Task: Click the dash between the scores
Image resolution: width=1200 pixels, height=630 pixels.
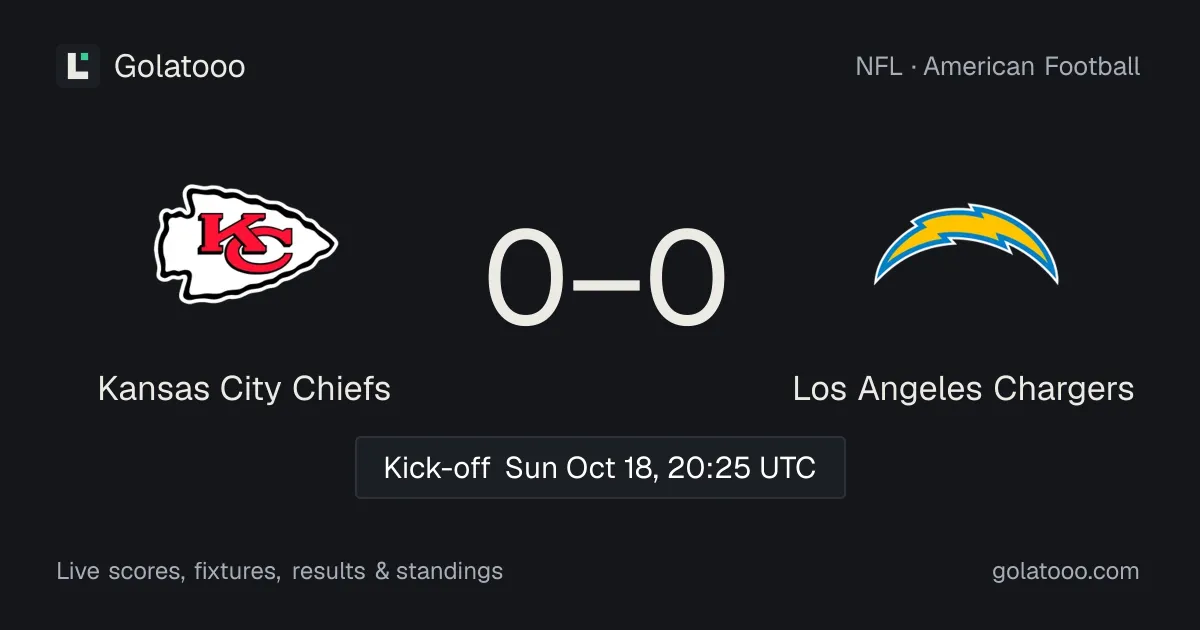Action: pyautogui.click(x=606, y=283)
